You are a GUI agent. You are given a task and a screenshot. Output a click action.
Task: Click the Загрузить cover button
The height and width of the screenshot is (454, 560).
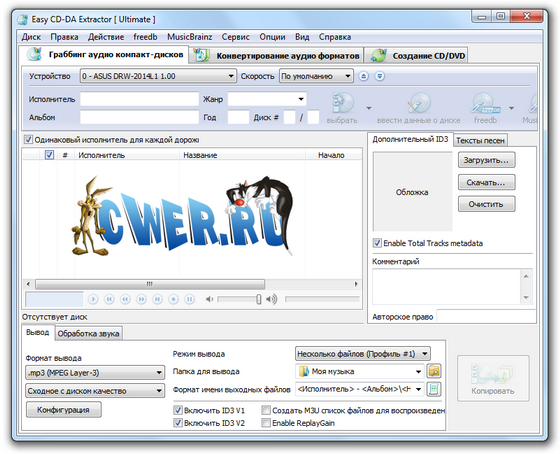pos(486,160)
